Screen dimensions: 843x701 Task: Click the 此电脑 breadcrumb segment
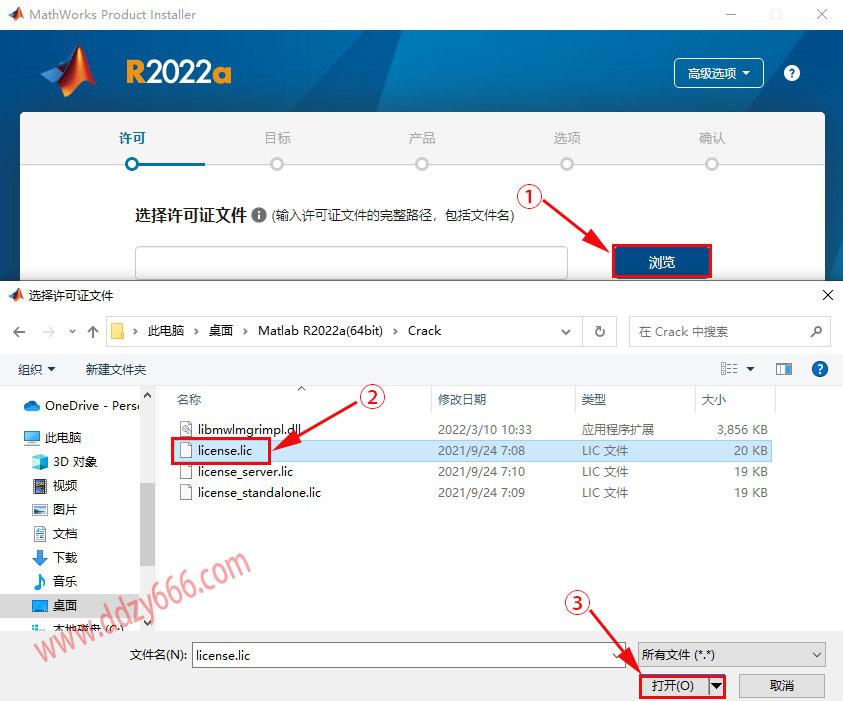pos(166,331)
